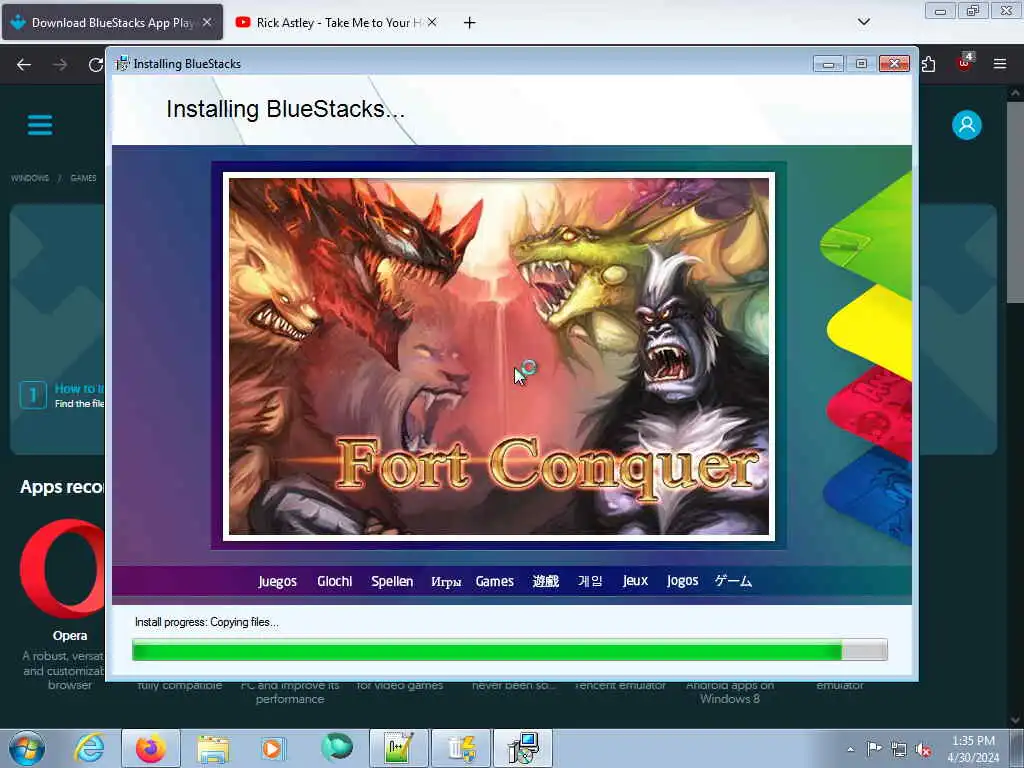Open Firefox from the taskbar

(151, 748)
